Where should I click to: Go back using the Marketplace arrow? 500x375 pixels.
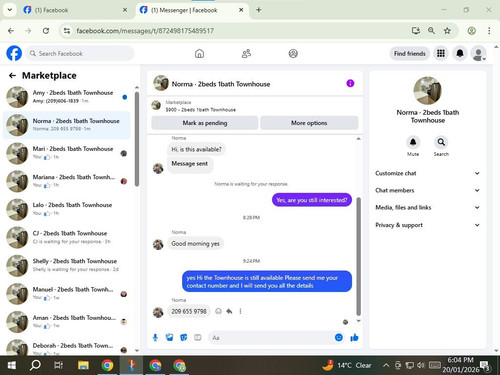coord(12,76)
